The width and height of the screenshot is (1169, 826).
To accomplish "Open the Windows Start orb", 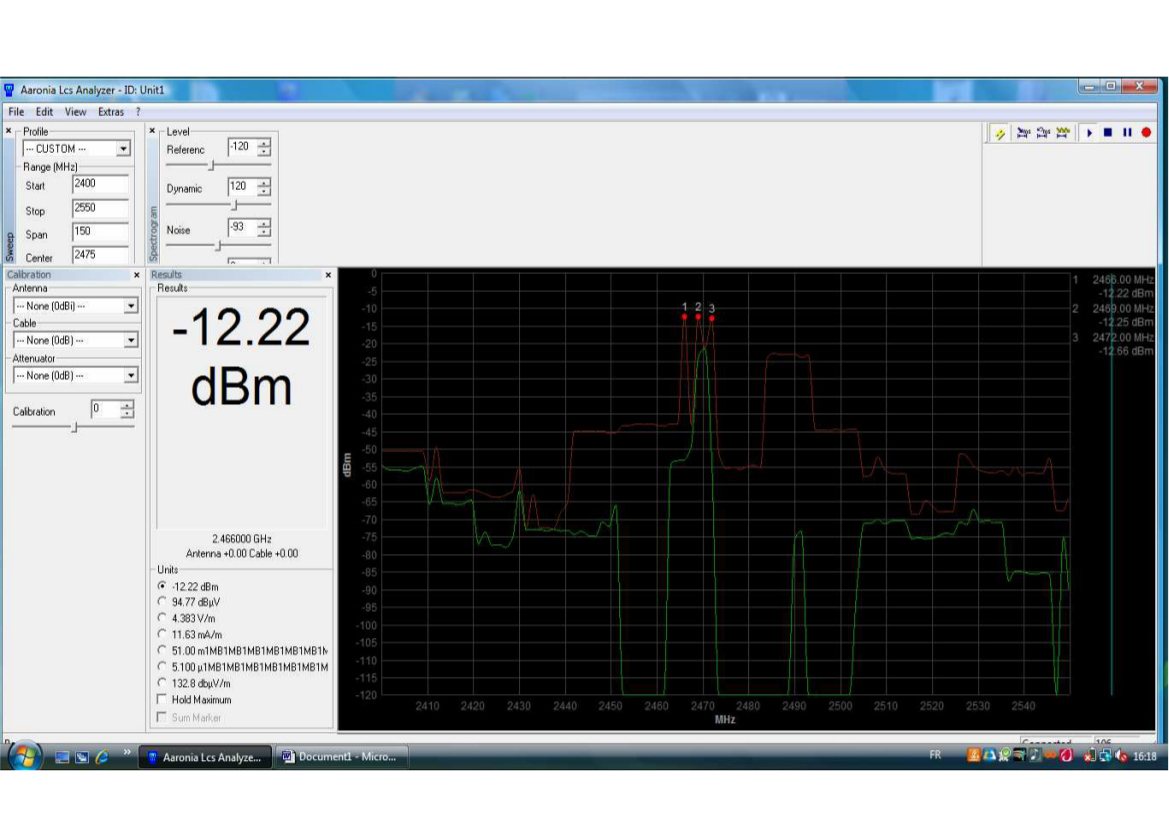I will point(24,756).
